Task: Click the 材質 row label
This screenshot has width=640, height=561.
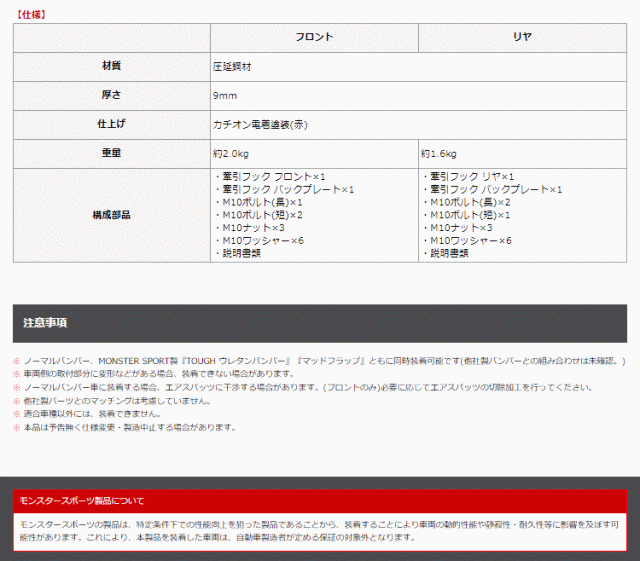Action: pyautogui.click(x=111, y=66)
